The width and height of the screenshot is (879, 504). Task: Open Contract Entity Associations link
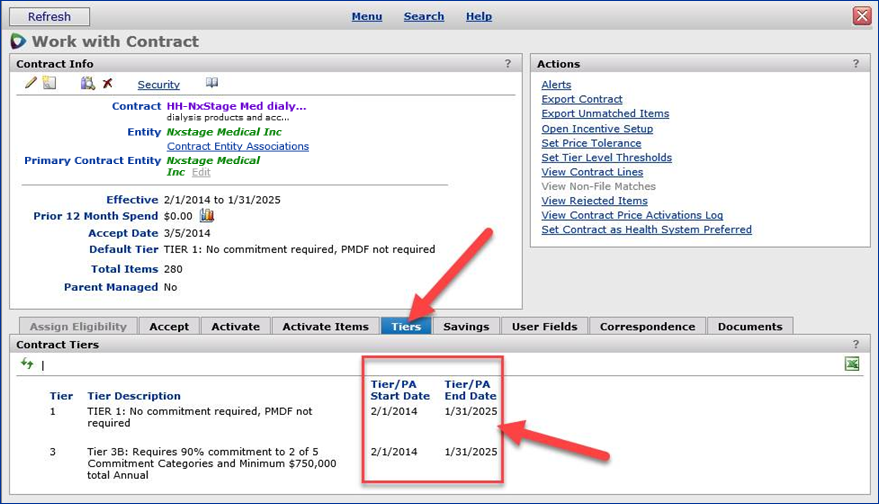click(x=237, y=146)
